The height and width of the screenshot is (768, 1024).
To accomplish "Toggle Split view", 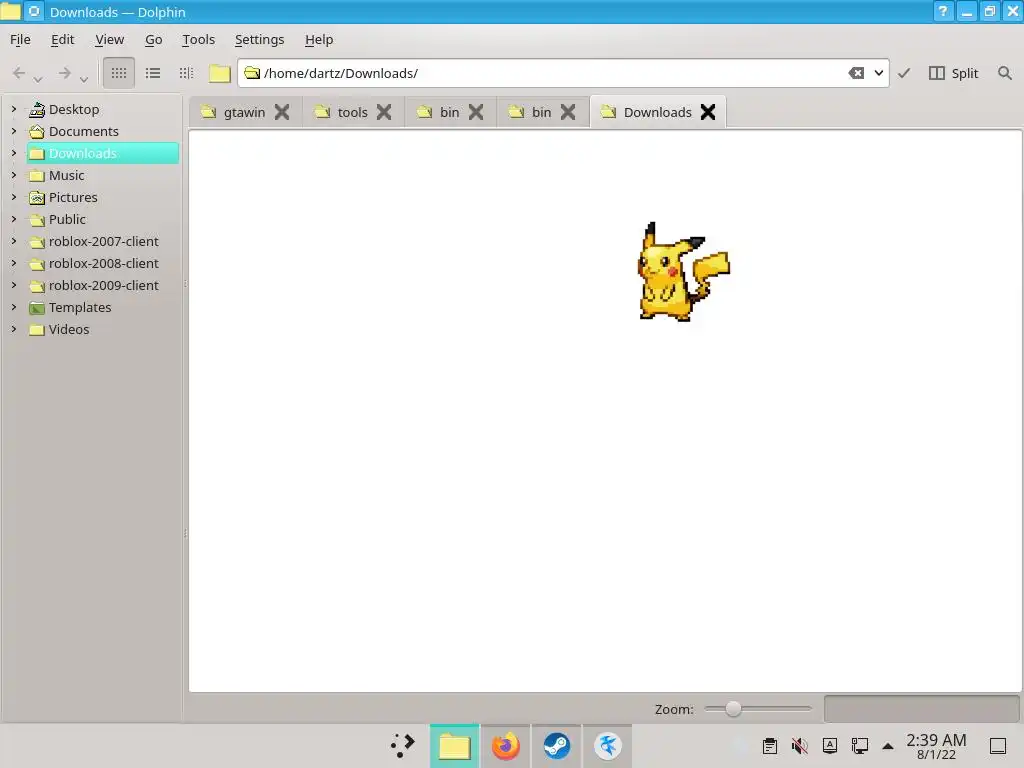I will [x=953, y=73].
